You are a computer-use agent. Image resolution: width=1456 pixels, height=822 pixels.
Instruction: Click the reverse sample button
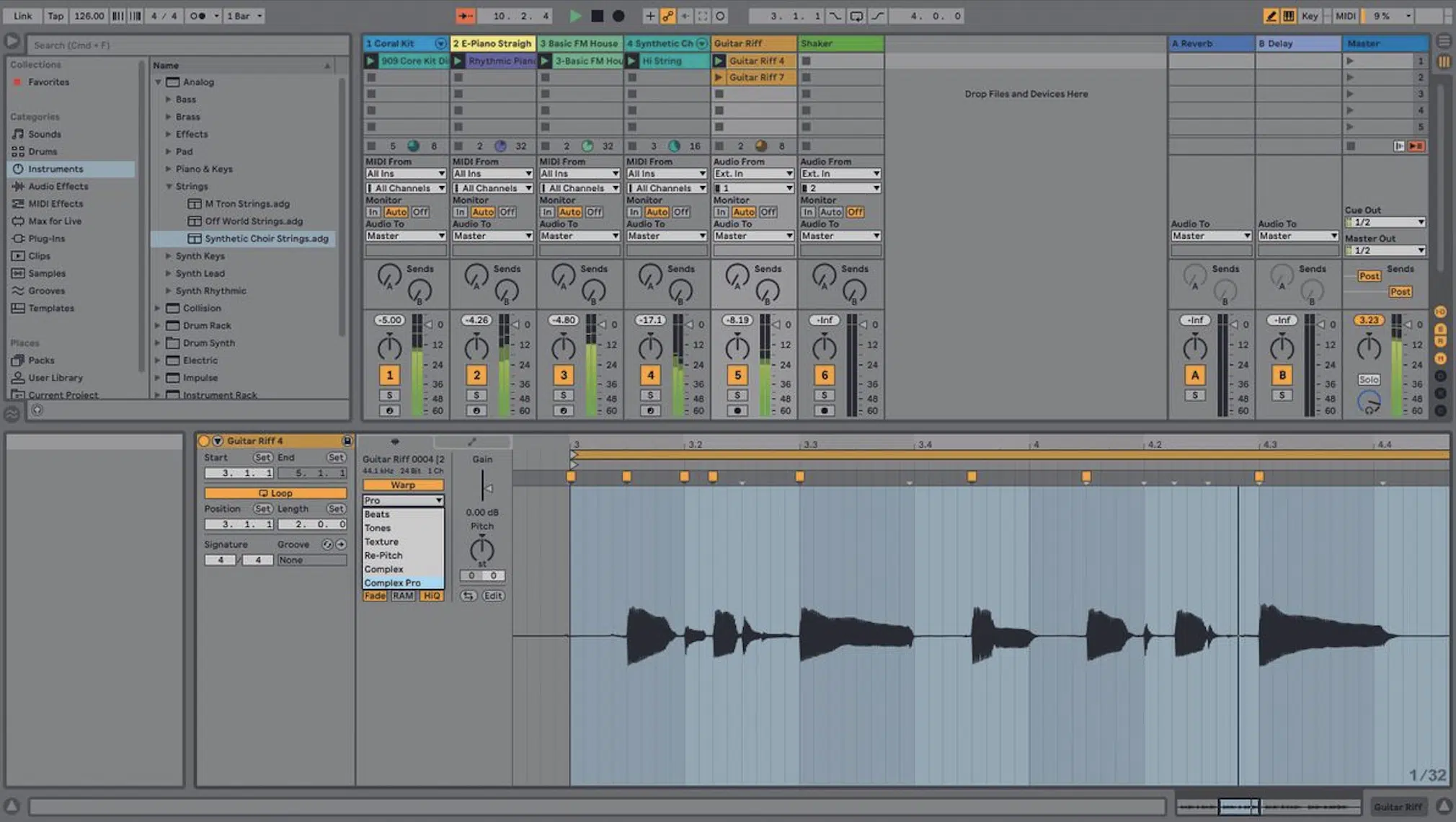click(469, 596)
